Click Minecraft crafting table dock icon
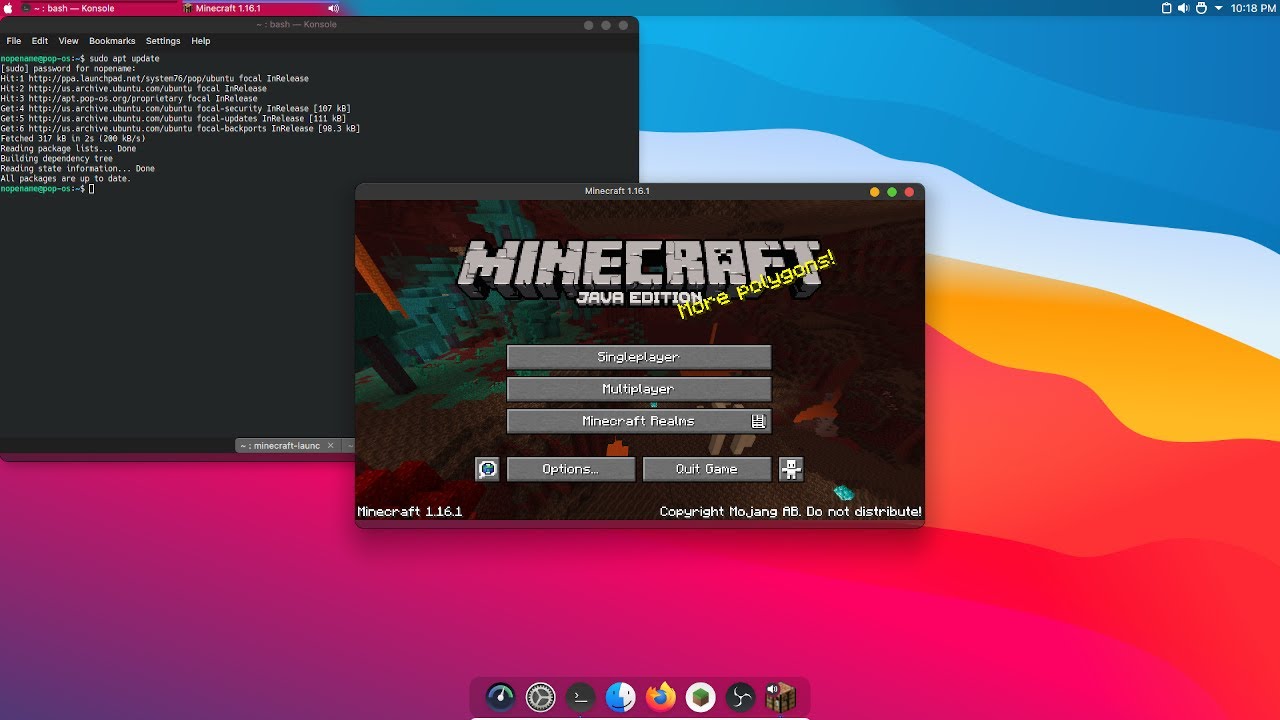 pos(781,696)
